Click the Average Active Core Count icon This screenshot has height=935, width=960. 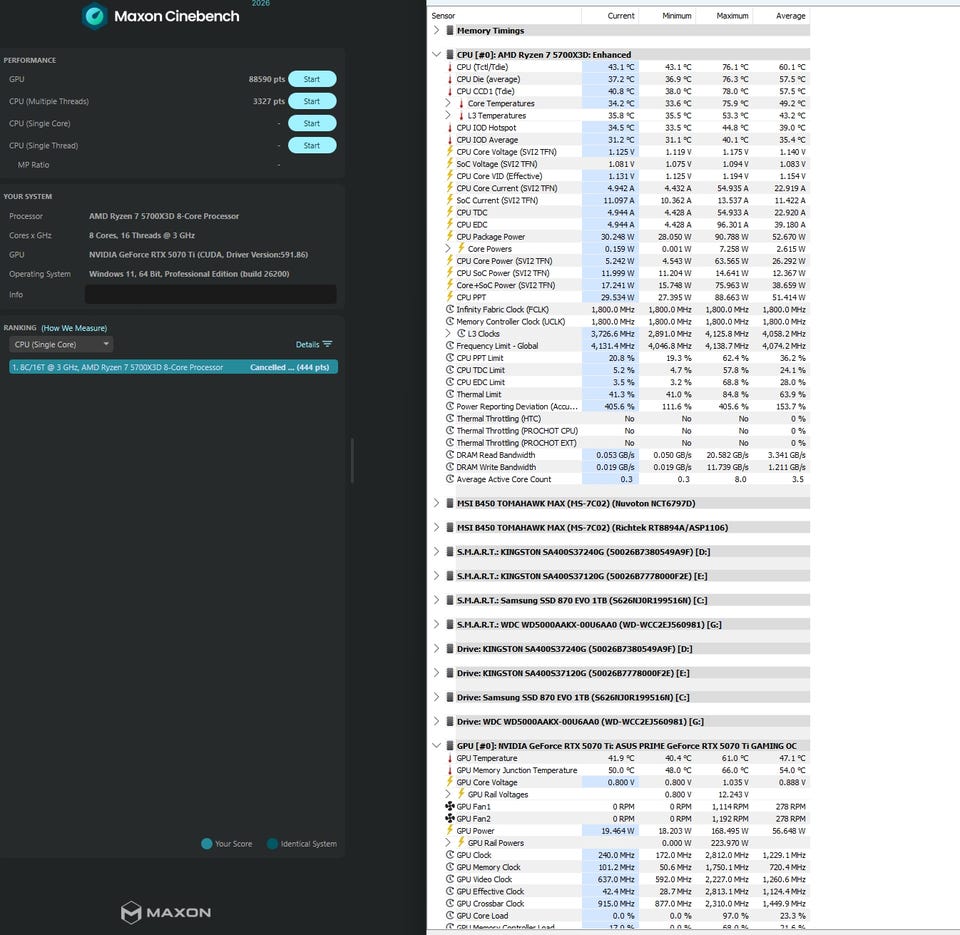click(x=450, y=479)
